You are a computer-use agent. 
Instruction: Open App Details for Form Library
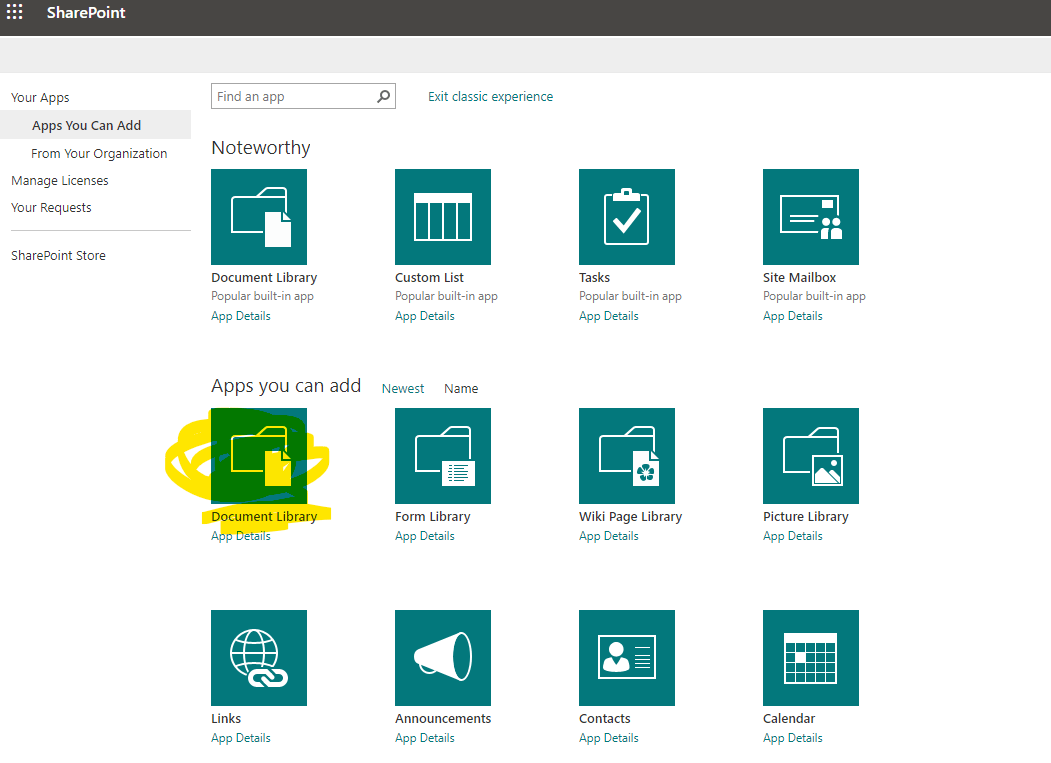(x=425, y=536)
